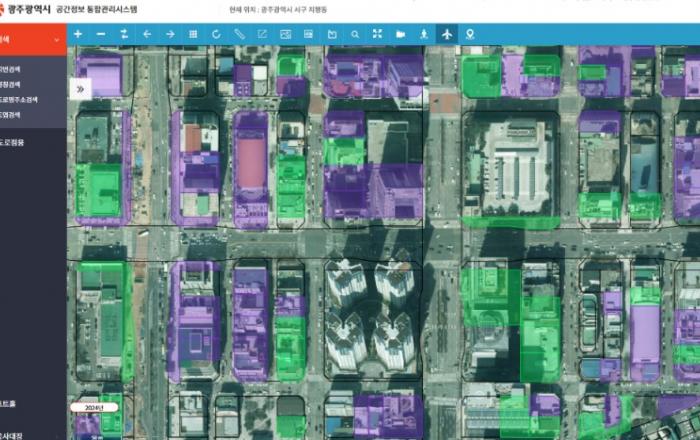Image resolution: width=700 pixels, height=440 pixels.
Task: Click the zoom out minus icon
Action: tap(103, 34)
